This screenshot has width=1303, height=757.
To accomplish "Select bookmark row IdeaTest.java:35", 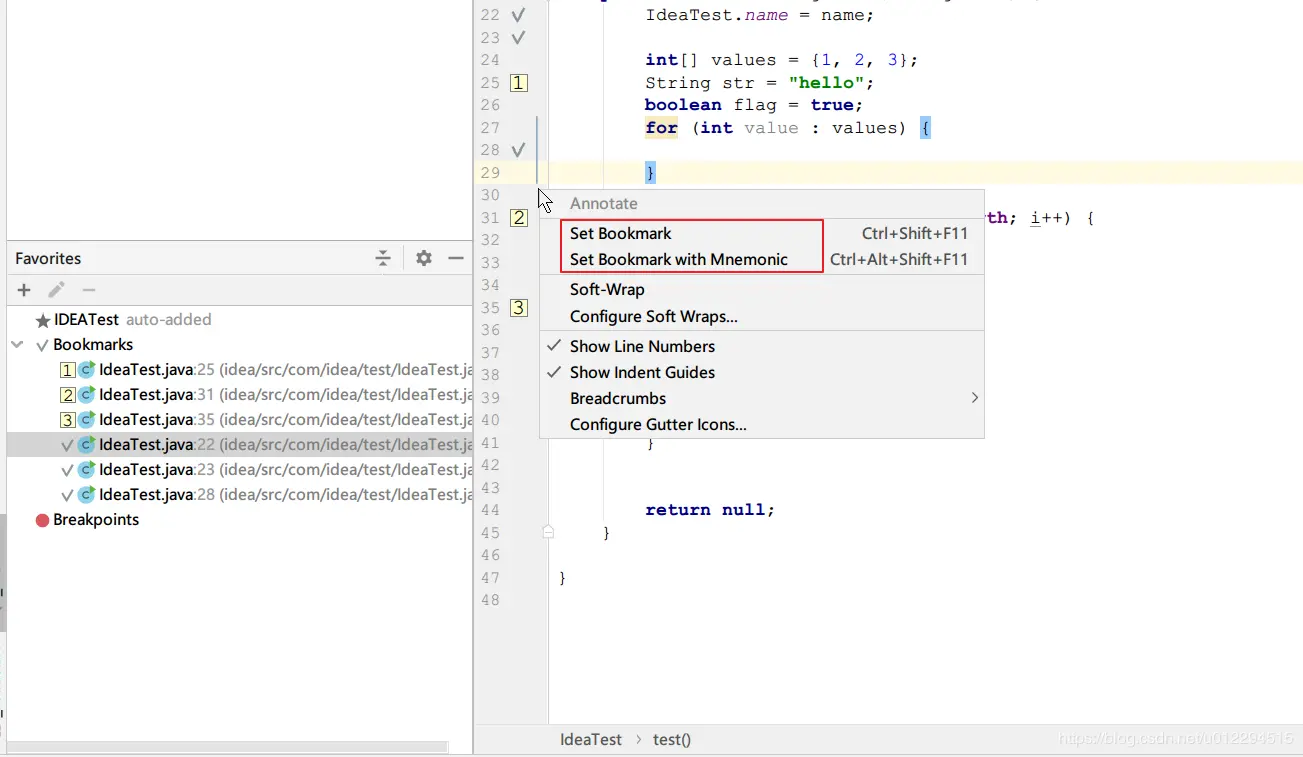I will click(x=240, y=420).
